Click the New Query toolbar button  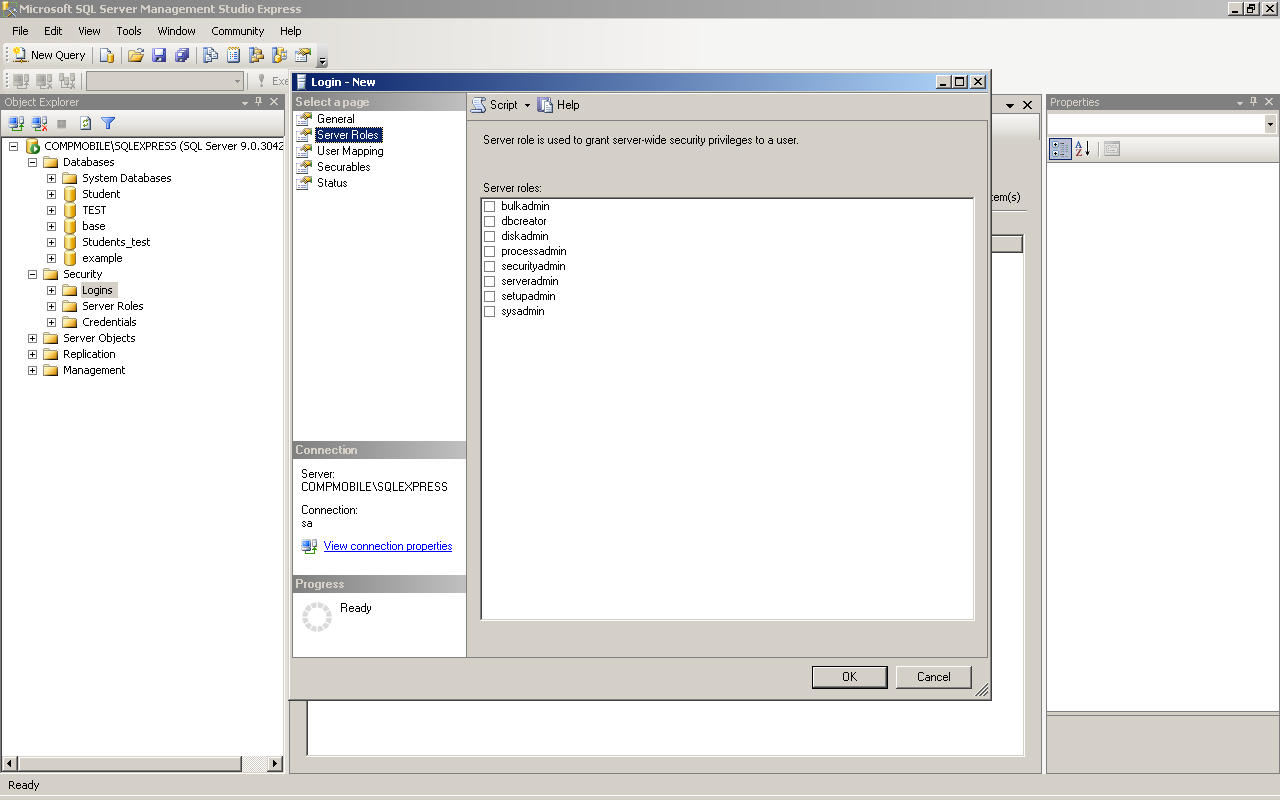coord(49,55)
